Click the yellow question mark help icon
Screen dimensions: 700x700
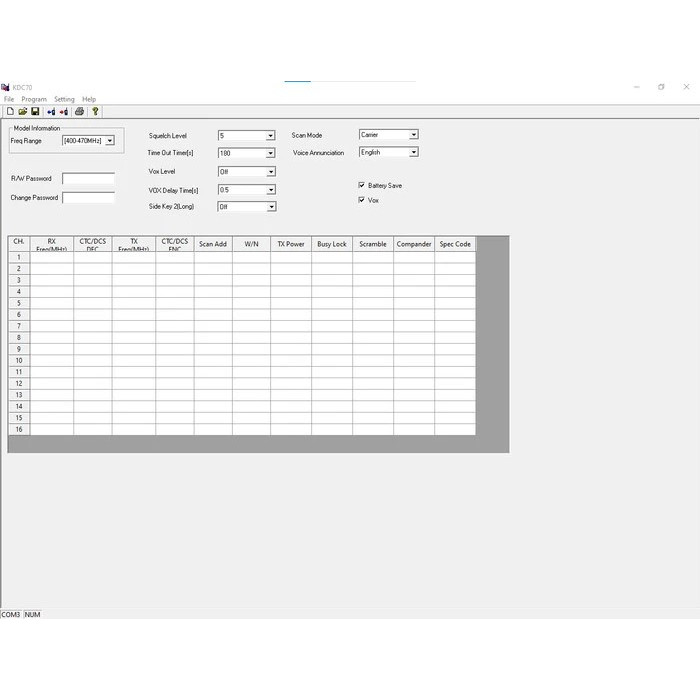pyautogui.click(x=95, y=111)
